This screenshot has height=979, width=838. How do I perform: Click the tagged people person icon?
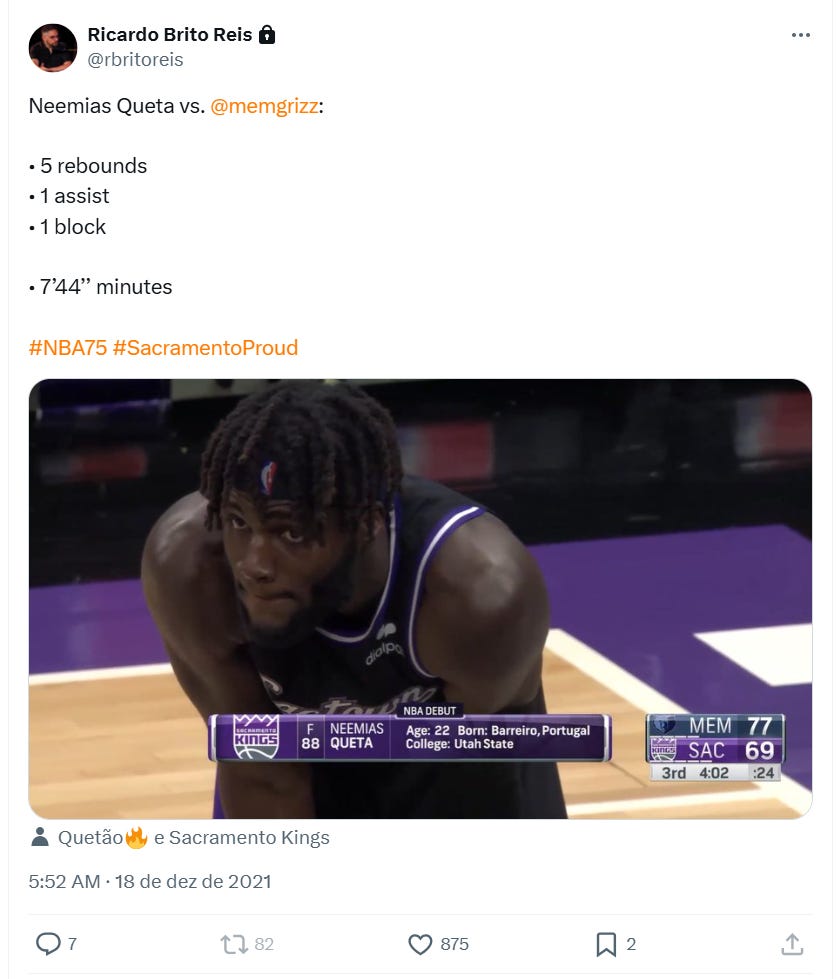click(x=40, y=837)
